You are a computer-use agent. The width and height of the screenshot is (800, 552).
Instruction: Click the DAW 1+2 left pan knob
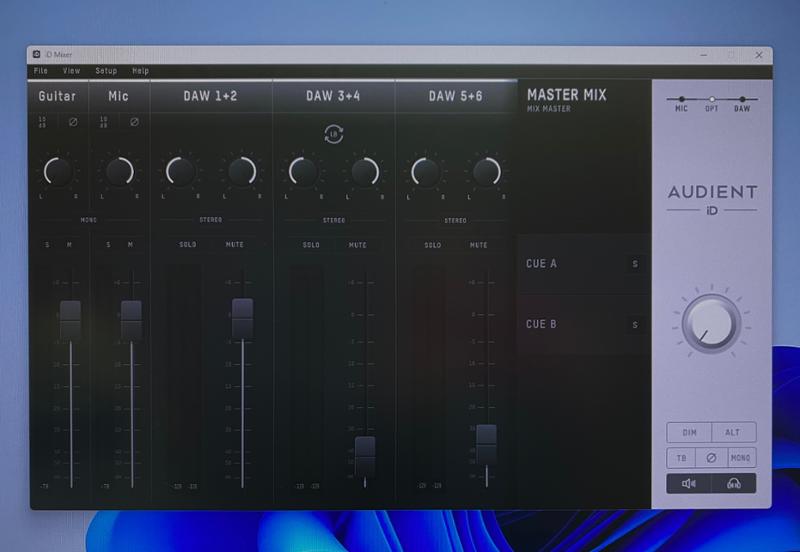pos(180,171)
